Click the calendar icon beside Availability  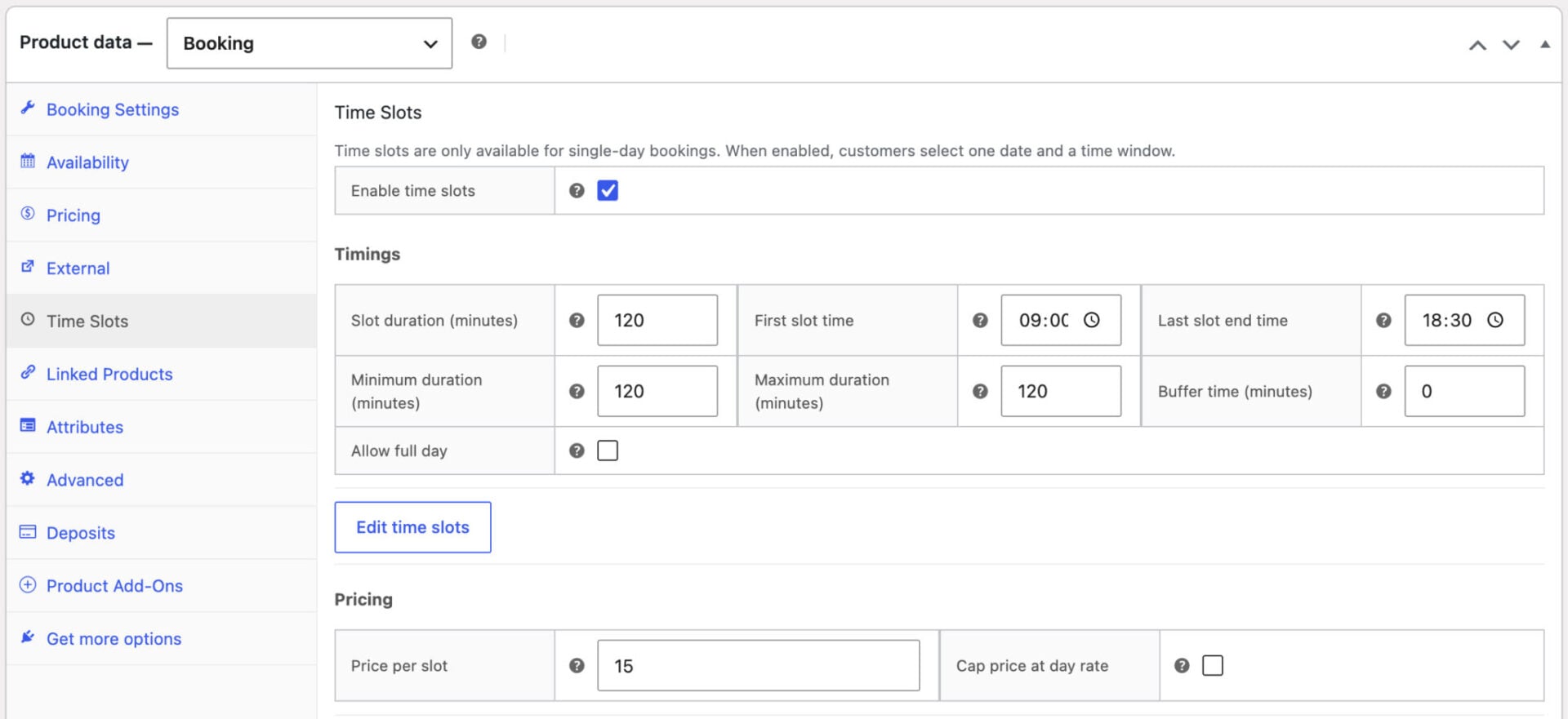[x=28, y=161]
